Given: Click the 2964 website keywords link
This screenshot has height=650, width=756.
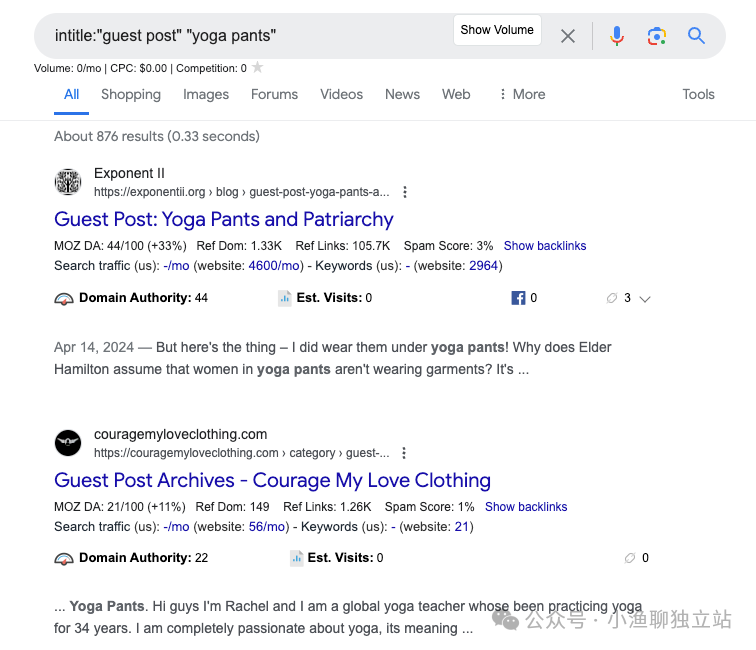Looking at the screenshot, I should pos(483,266).
